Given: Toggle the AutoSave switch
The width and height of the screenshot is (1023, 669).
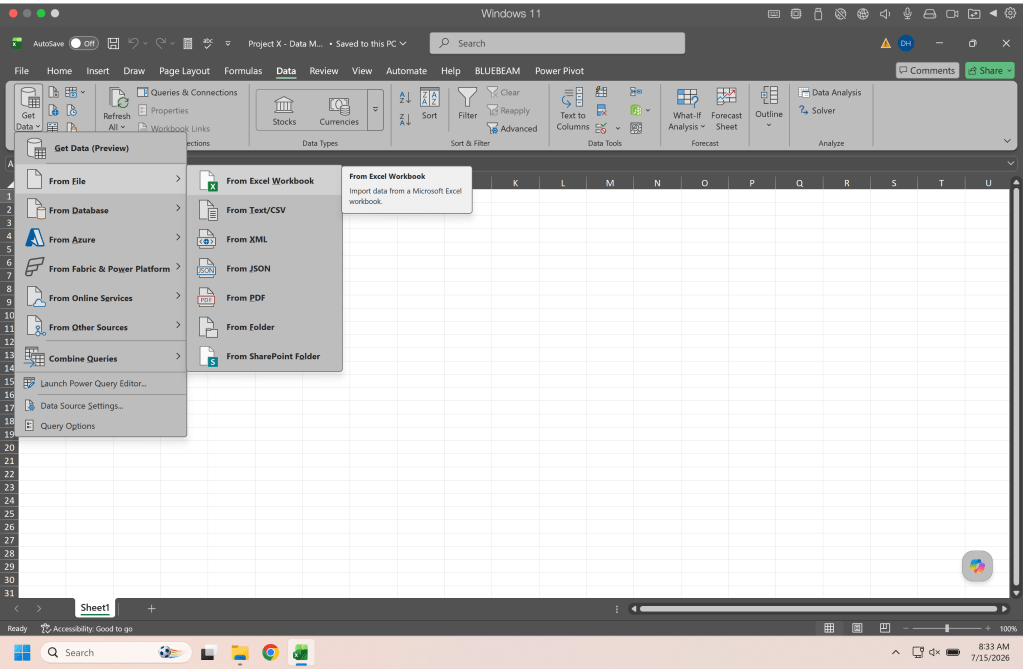Looking at the screenshot, I should 84,43.
